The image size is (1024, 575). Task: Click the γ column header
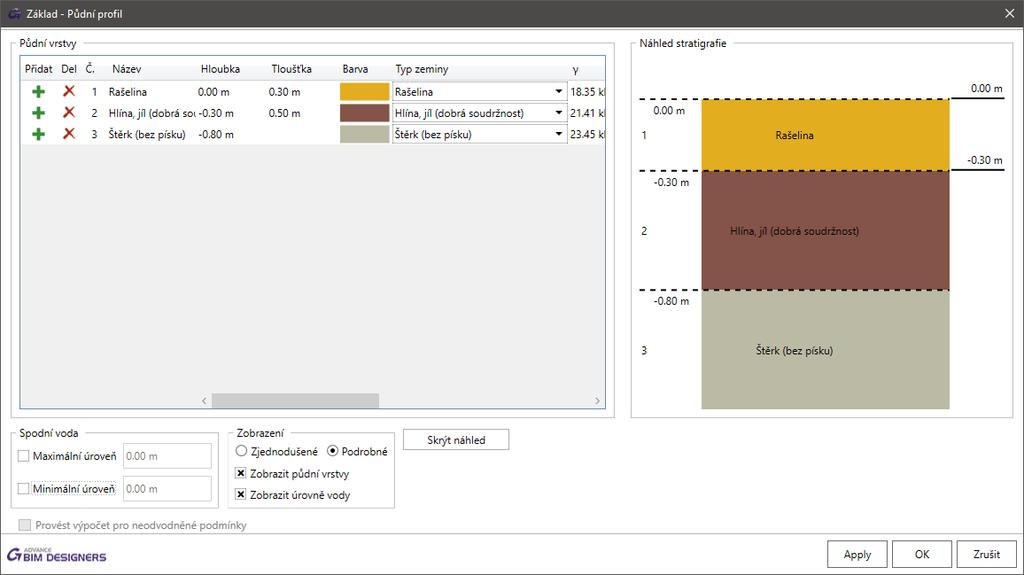tap(575, 70)
